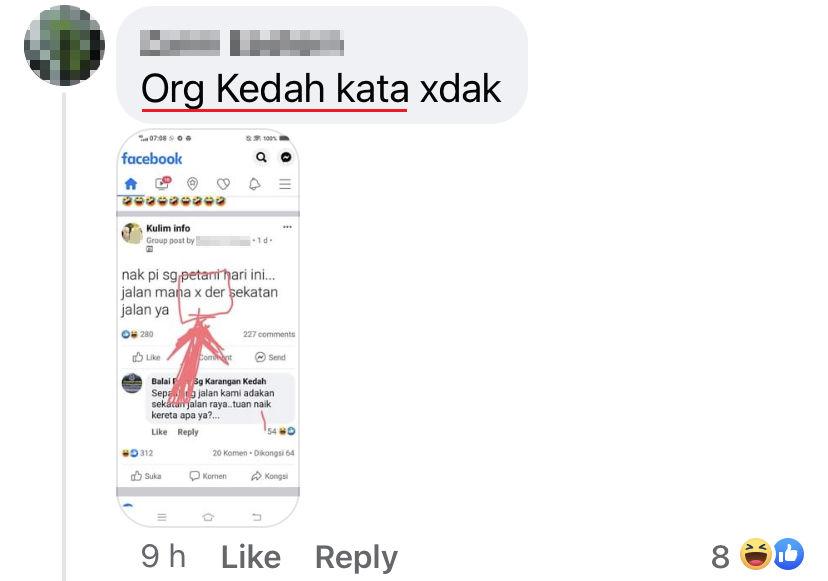Open the Watch video tab with badge
828x581 pixels.
pos(162,183)
